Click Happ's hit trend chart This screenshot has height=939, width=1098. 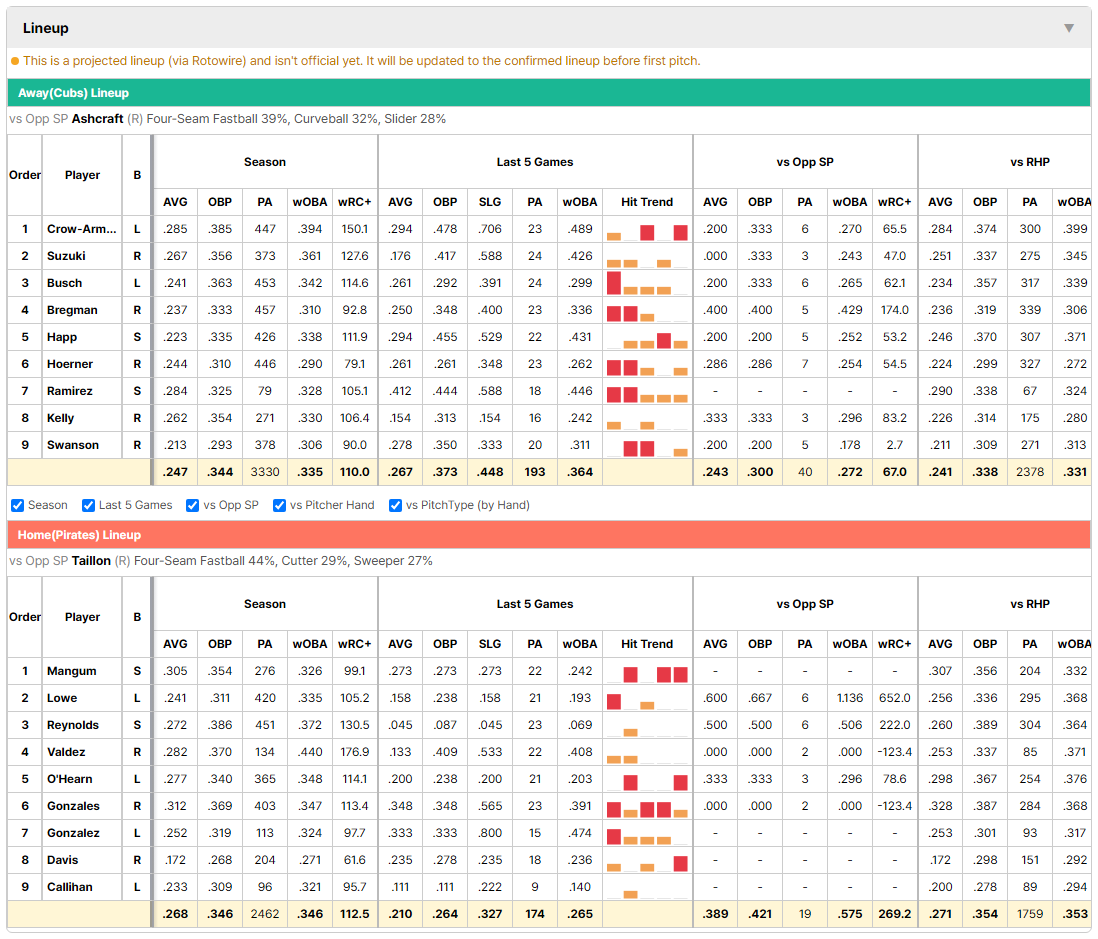click(647, 338)
